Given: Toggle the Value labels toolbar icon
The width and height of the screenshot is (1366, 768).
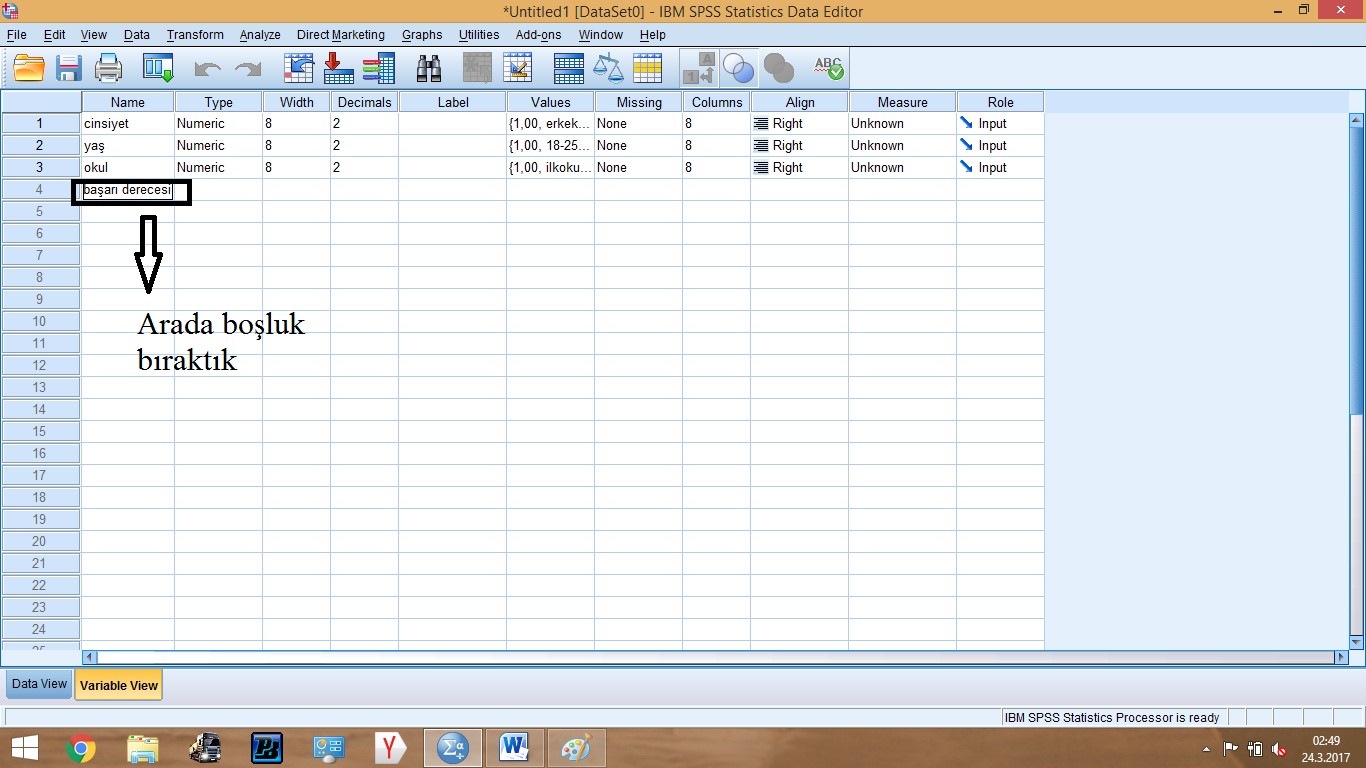Looking at the screenshot, I should tap(698, 68).
